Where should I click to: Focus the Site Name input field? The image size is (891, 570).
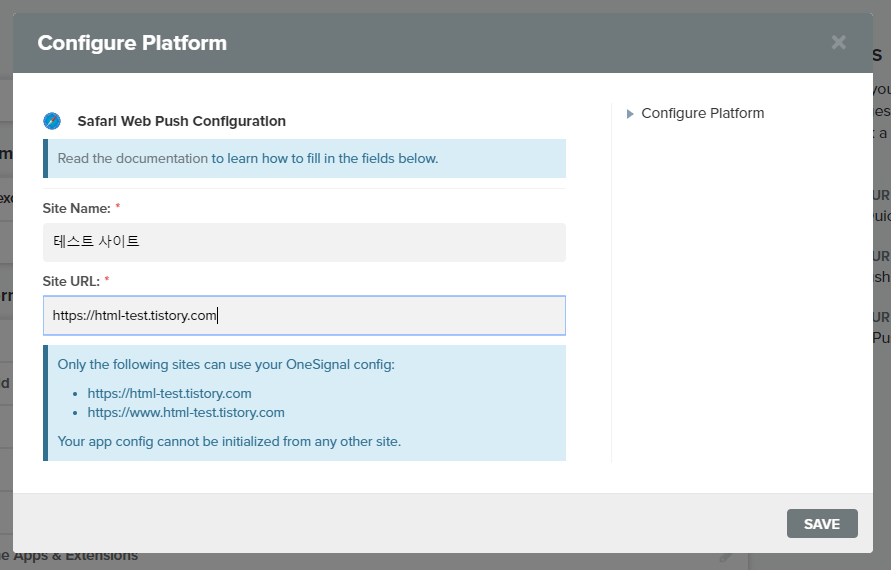click(304, 242)
